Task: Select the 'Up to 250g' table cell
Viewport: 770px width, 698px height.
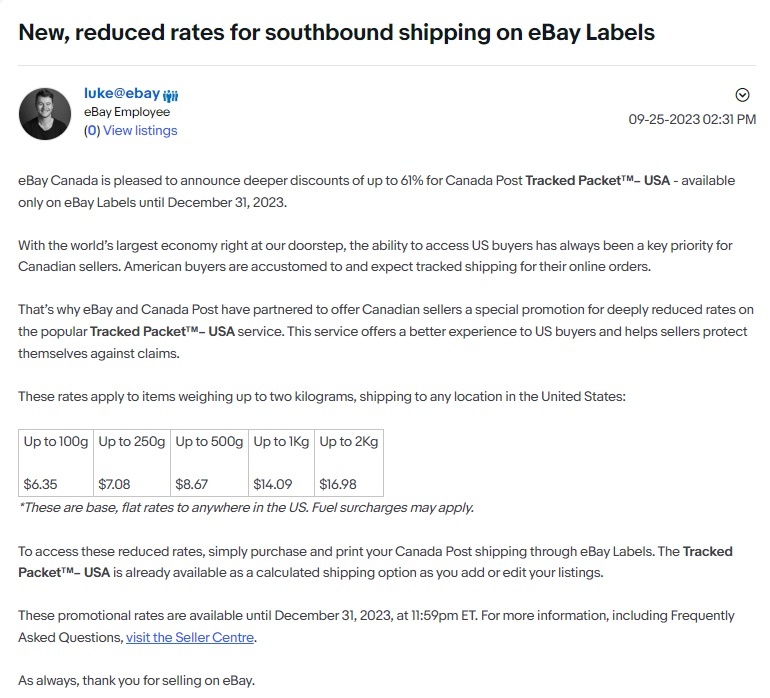Action: (x=132, y=463)
